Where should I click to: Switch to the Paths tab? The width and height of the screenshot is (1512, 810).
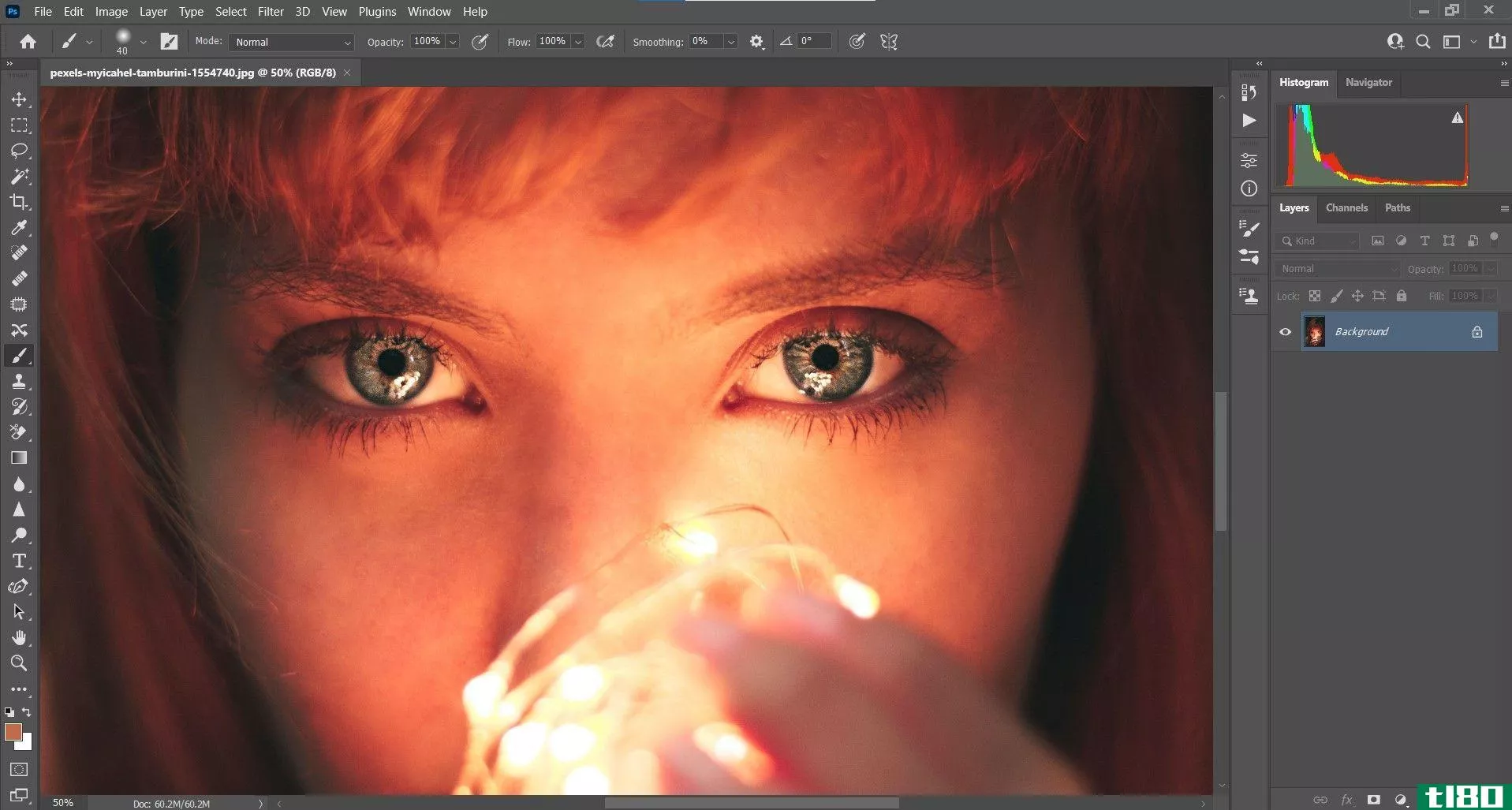pyautogui.click(x=1397, y=207)
